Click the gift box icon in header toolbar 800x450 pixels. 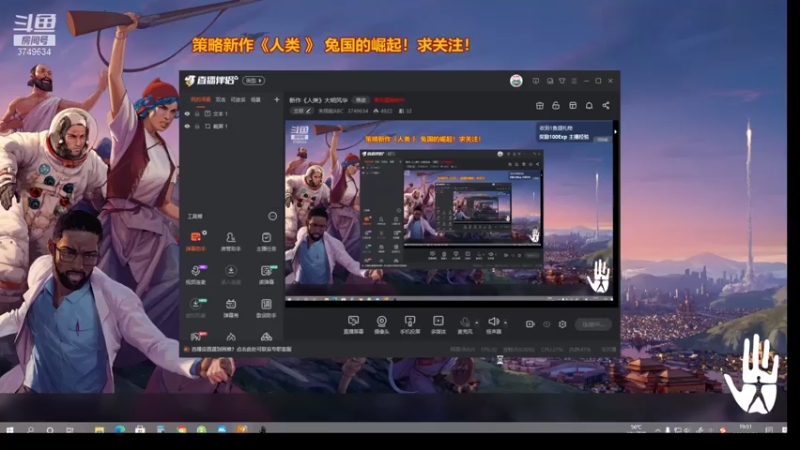tap(540, 105)
